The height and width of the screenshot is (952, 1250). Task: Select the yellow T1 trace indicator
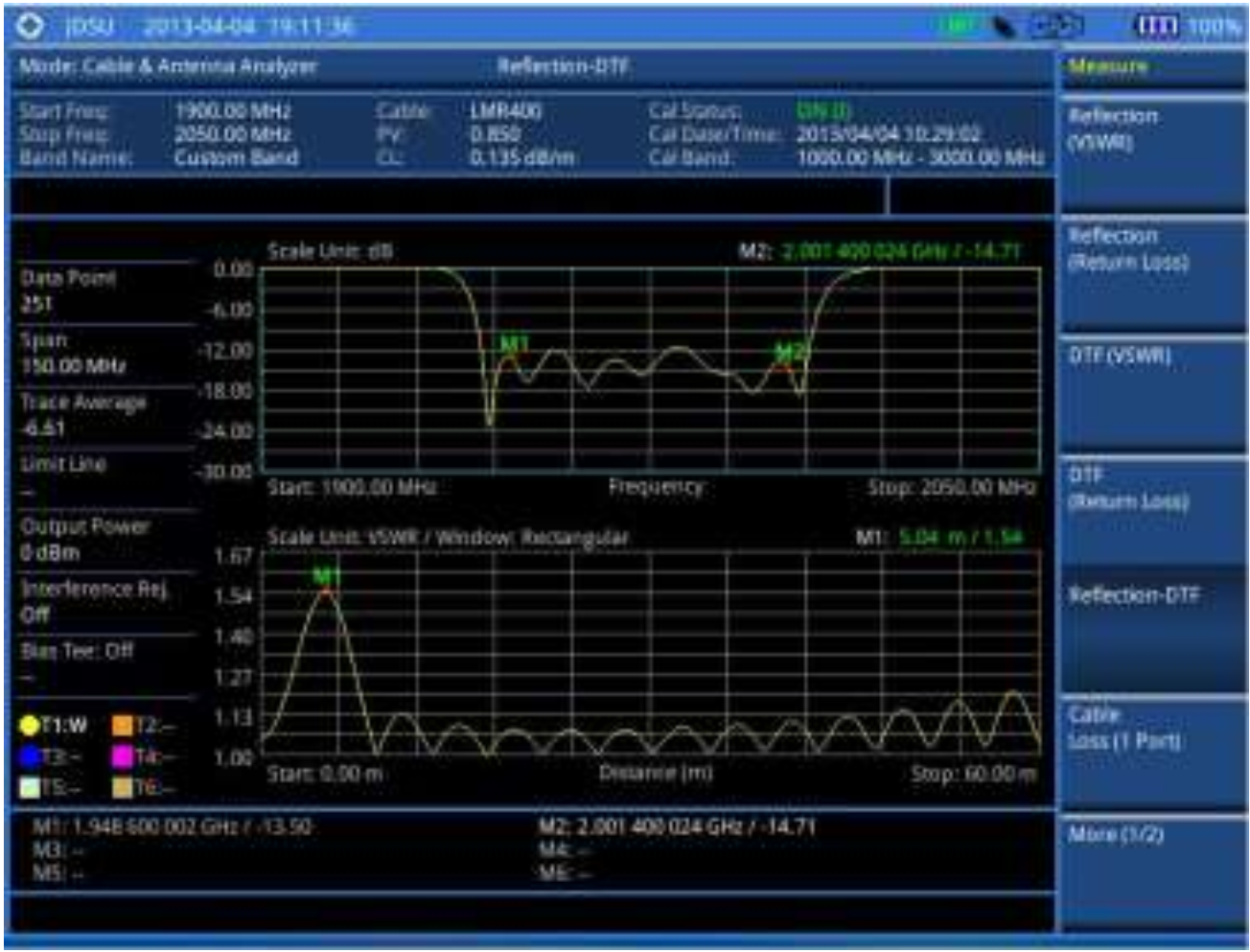pyautogui.click(x=30, y=726)
